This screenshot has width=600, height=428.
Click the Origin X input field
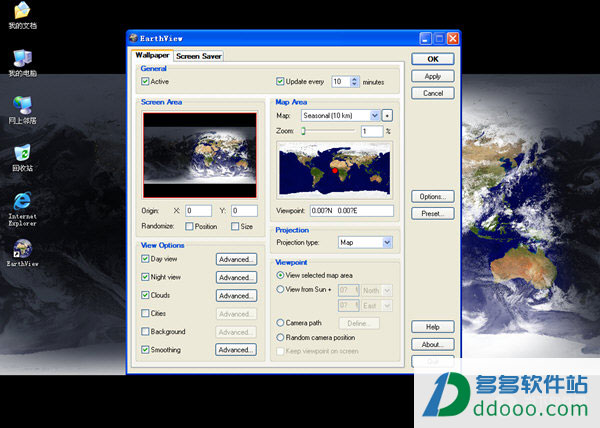point(198,211)
